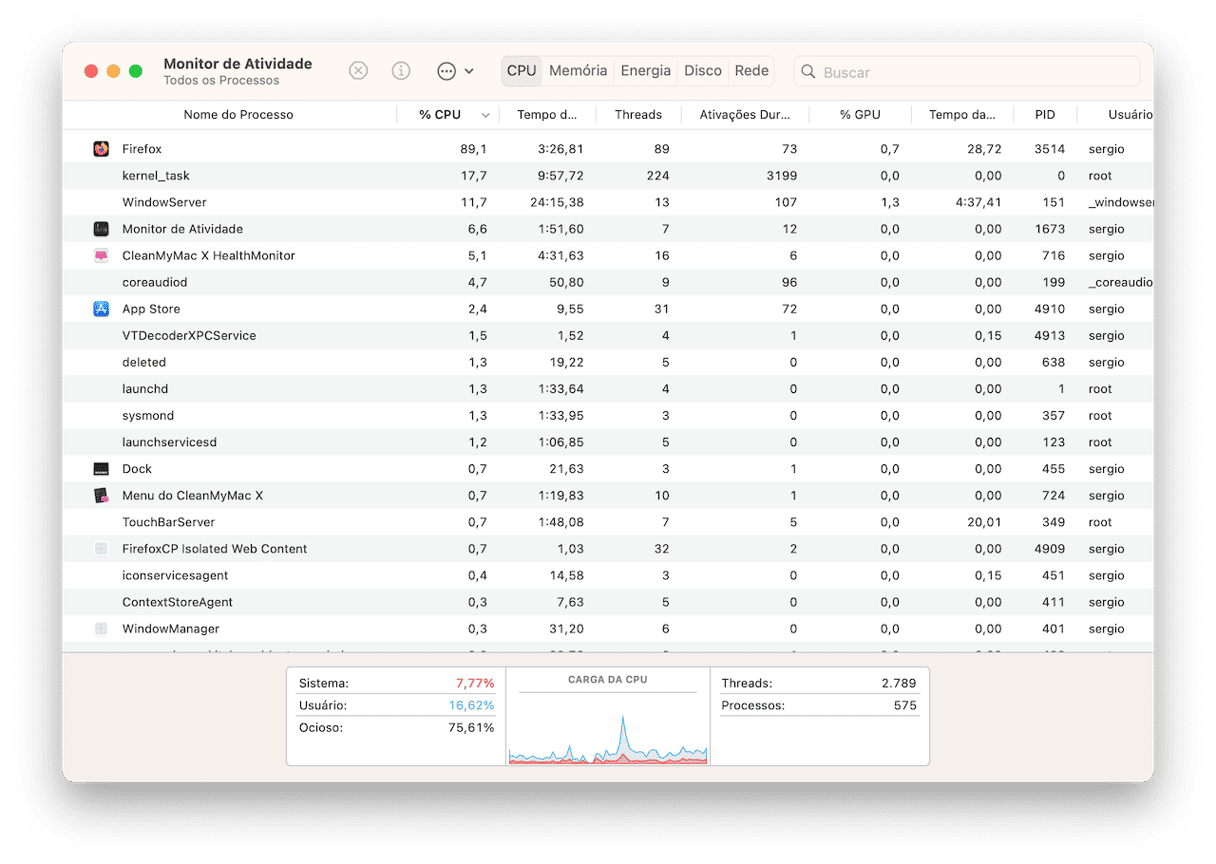Click the magnifier icon in search field
Screen dimensions: 1216x864
click(x=809, y=72)
